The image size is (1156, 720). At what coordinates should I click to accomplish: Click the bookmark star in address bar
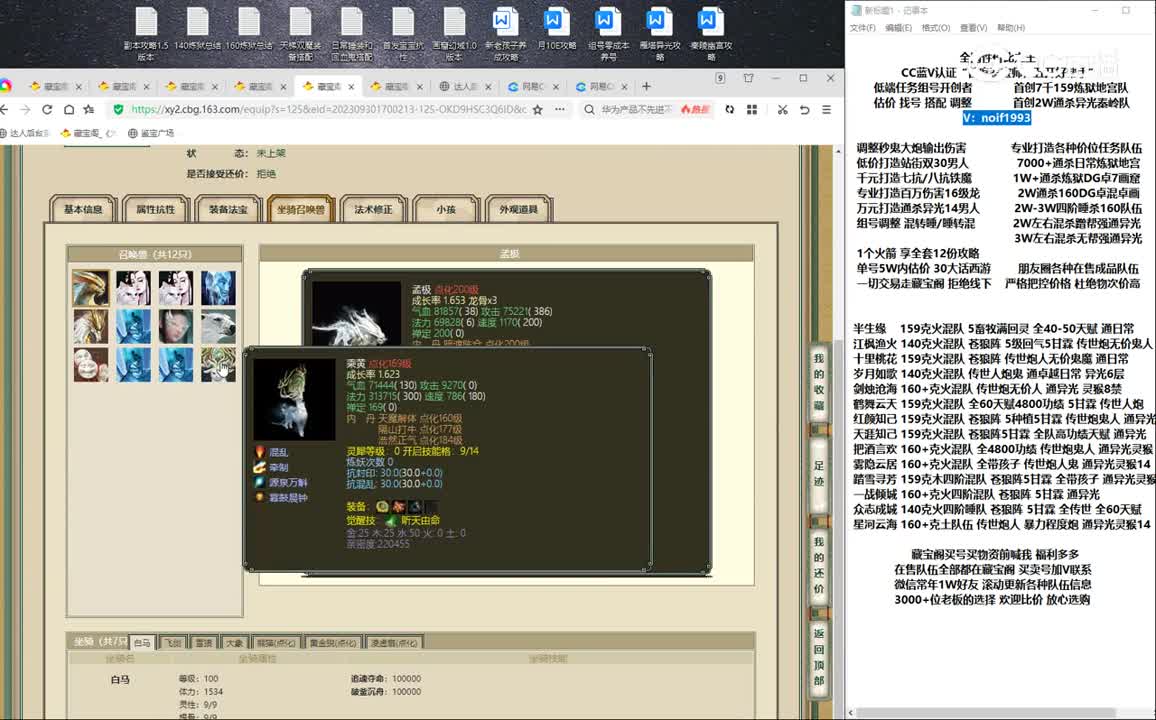click(x=537, y=109)
